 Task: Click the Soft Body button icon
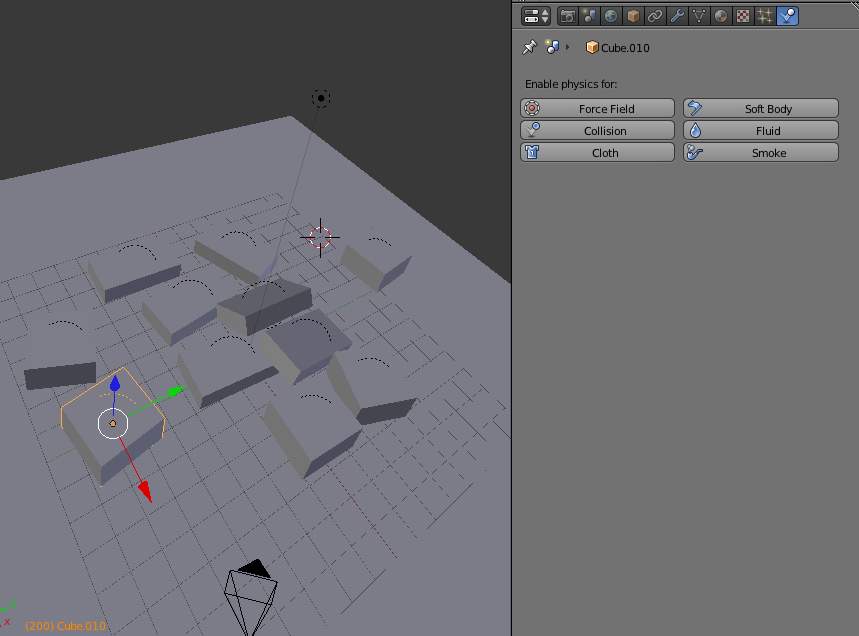695,108
